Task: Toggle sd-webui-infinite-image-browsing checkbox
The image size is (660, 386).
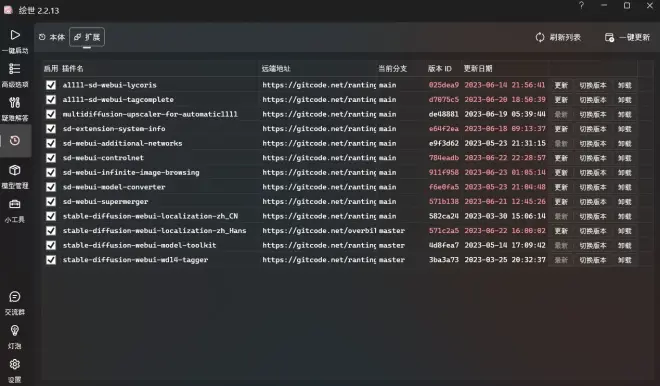Action: (x=51, y=173)
